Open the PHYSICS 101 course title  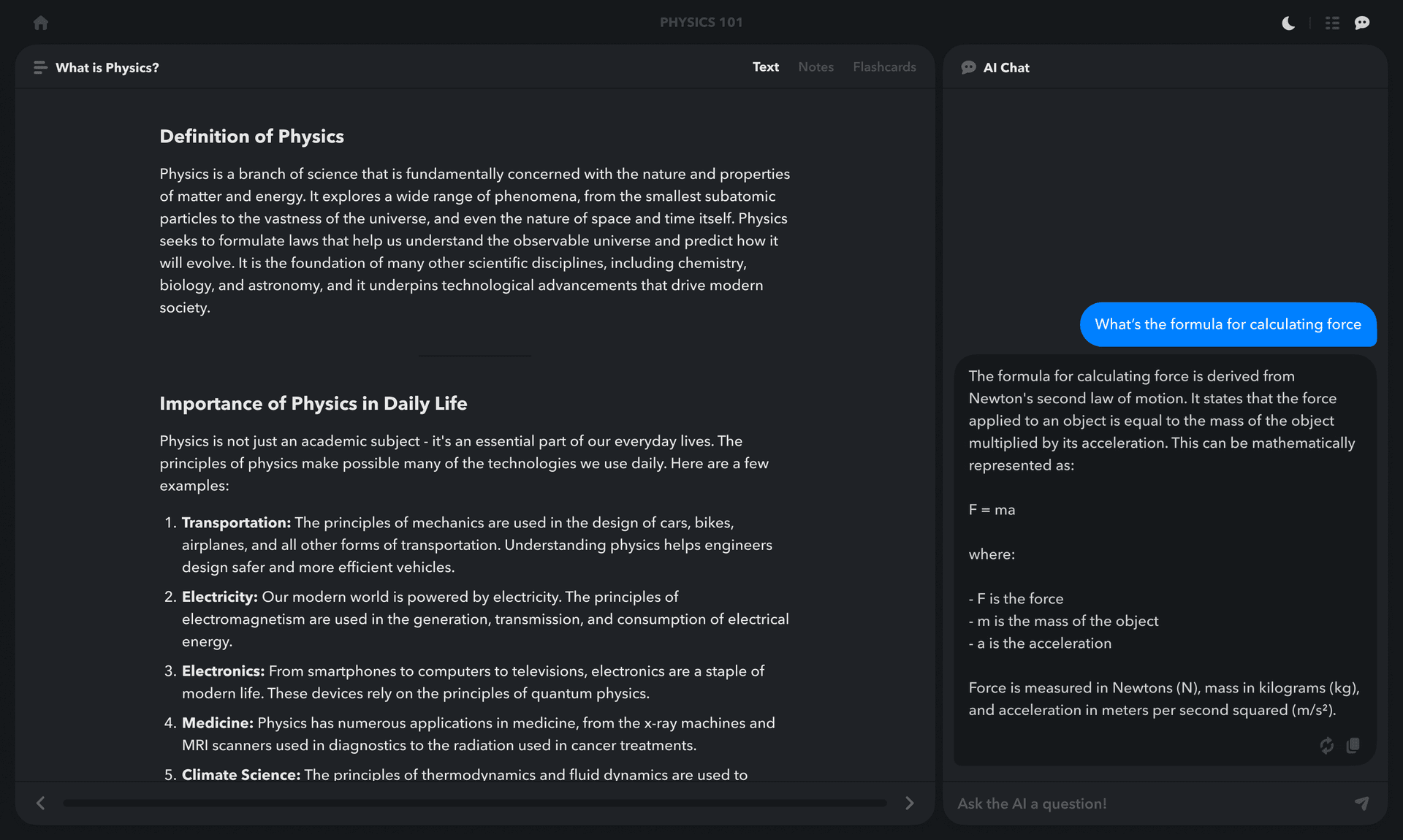pos(701,23)
